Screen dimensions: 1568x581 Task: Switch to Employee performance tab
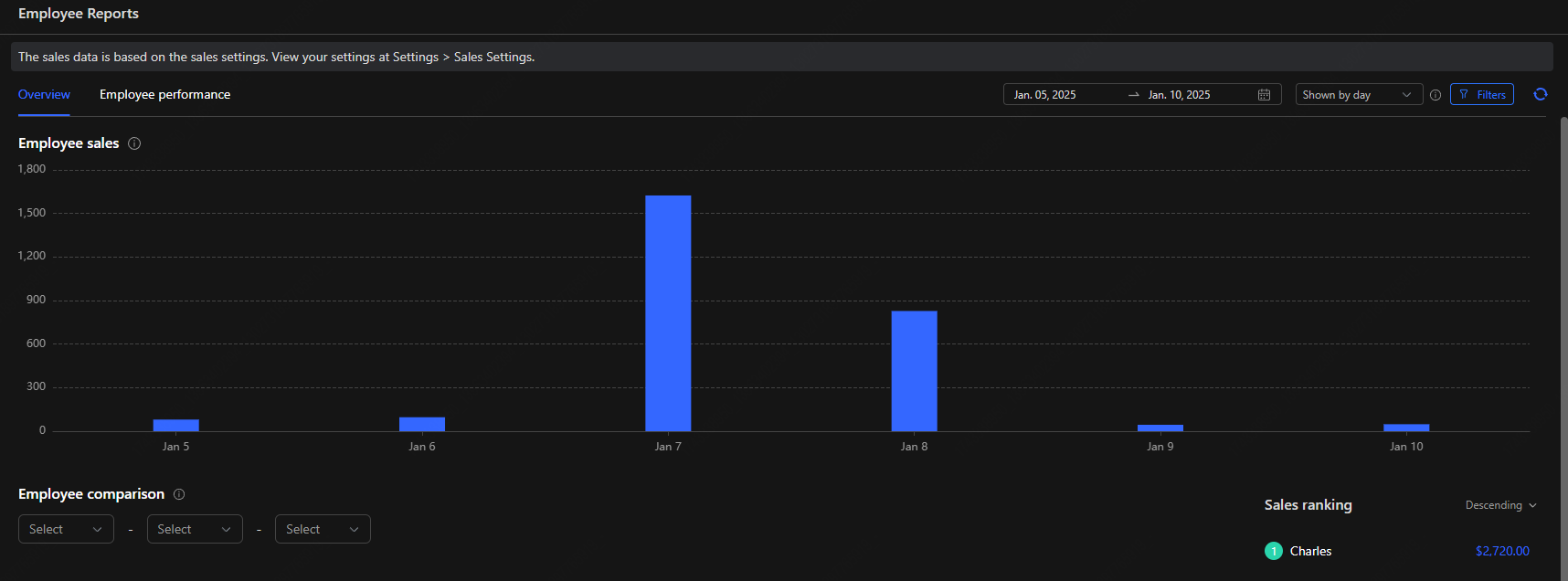coord(164,95)
